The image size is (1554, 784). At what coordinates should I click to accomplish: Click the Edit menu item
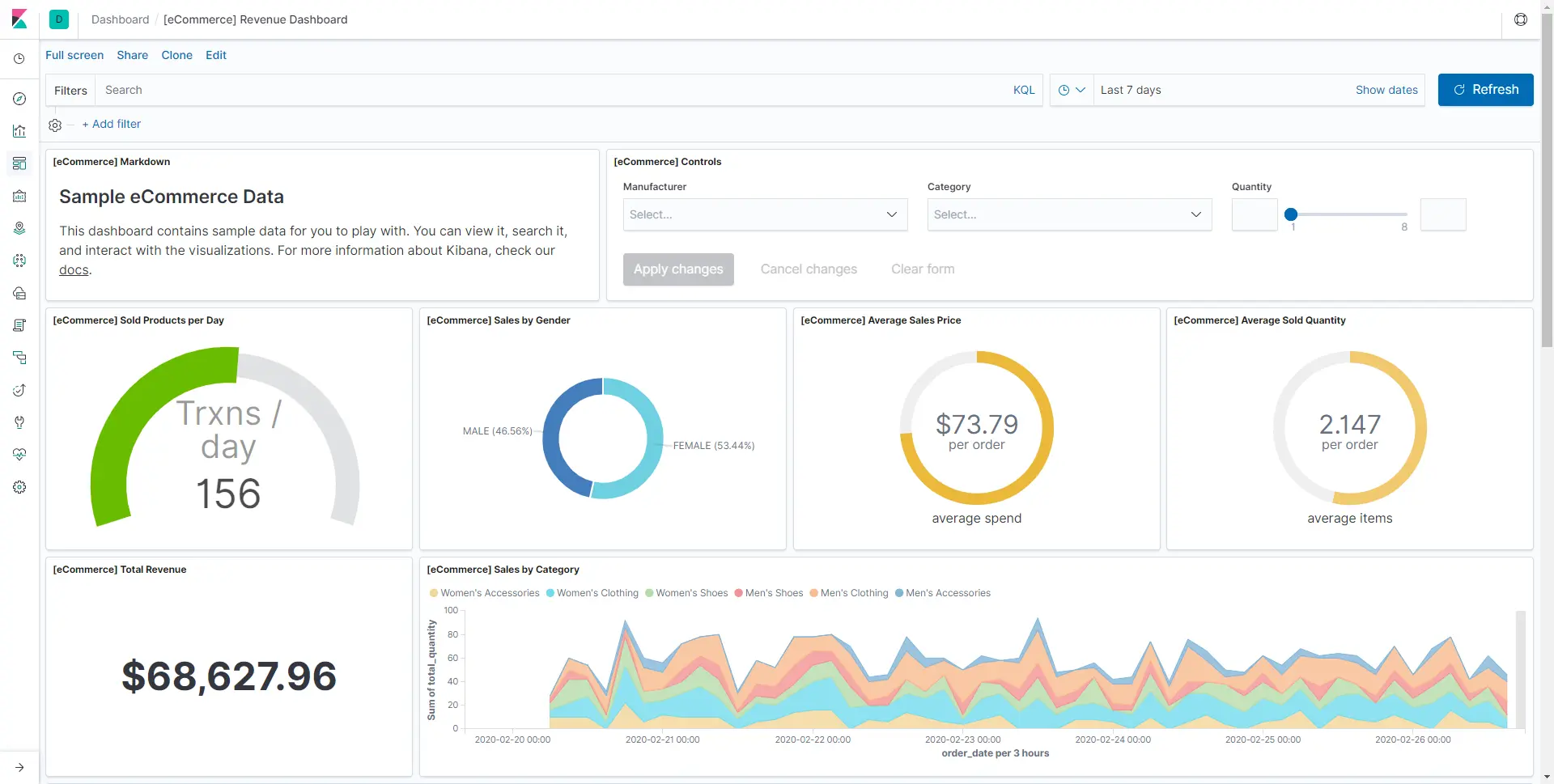click(216, 55)
